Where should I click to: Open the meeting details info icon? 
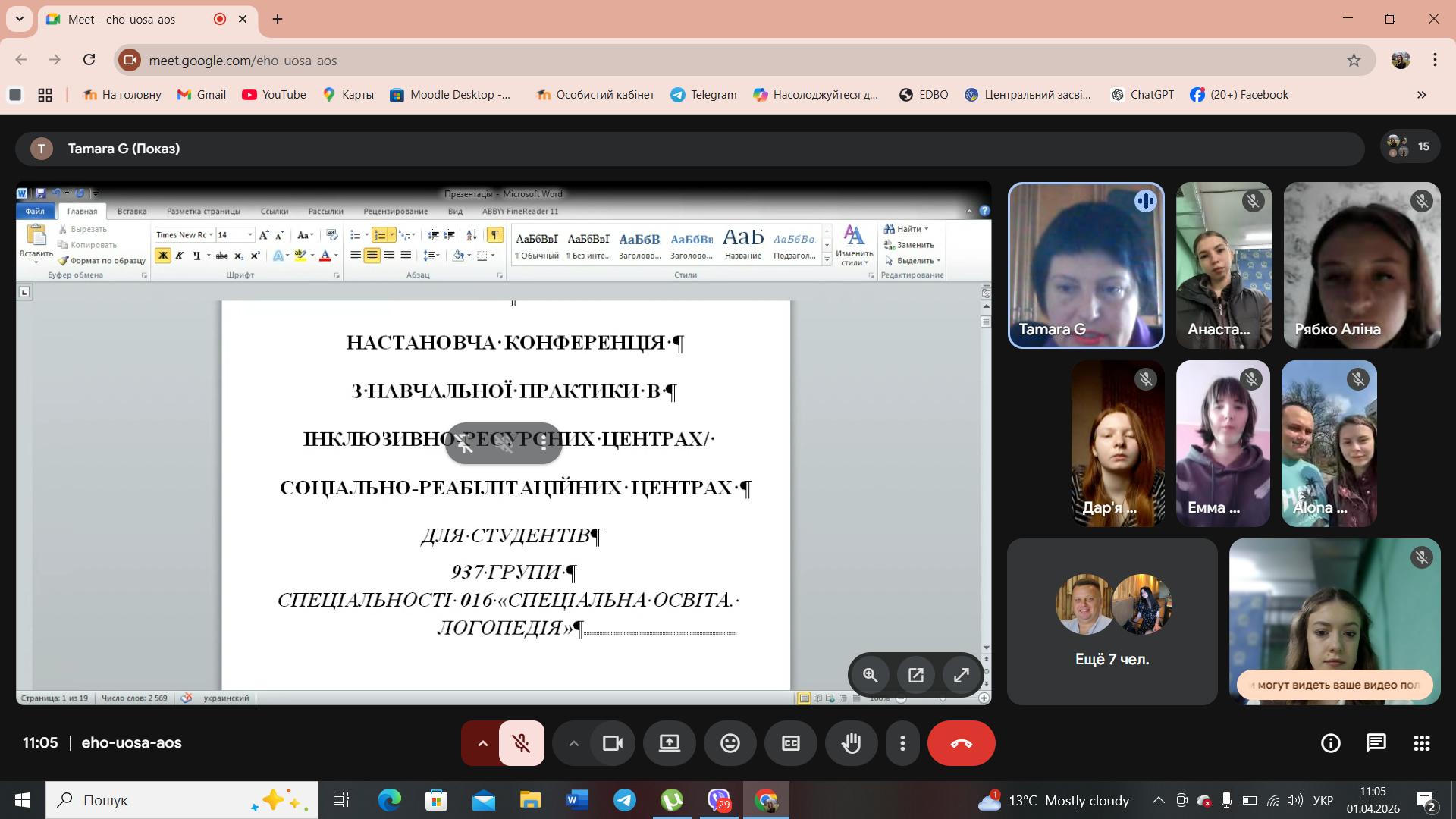pyautogui.click(x=1330, y=743)
